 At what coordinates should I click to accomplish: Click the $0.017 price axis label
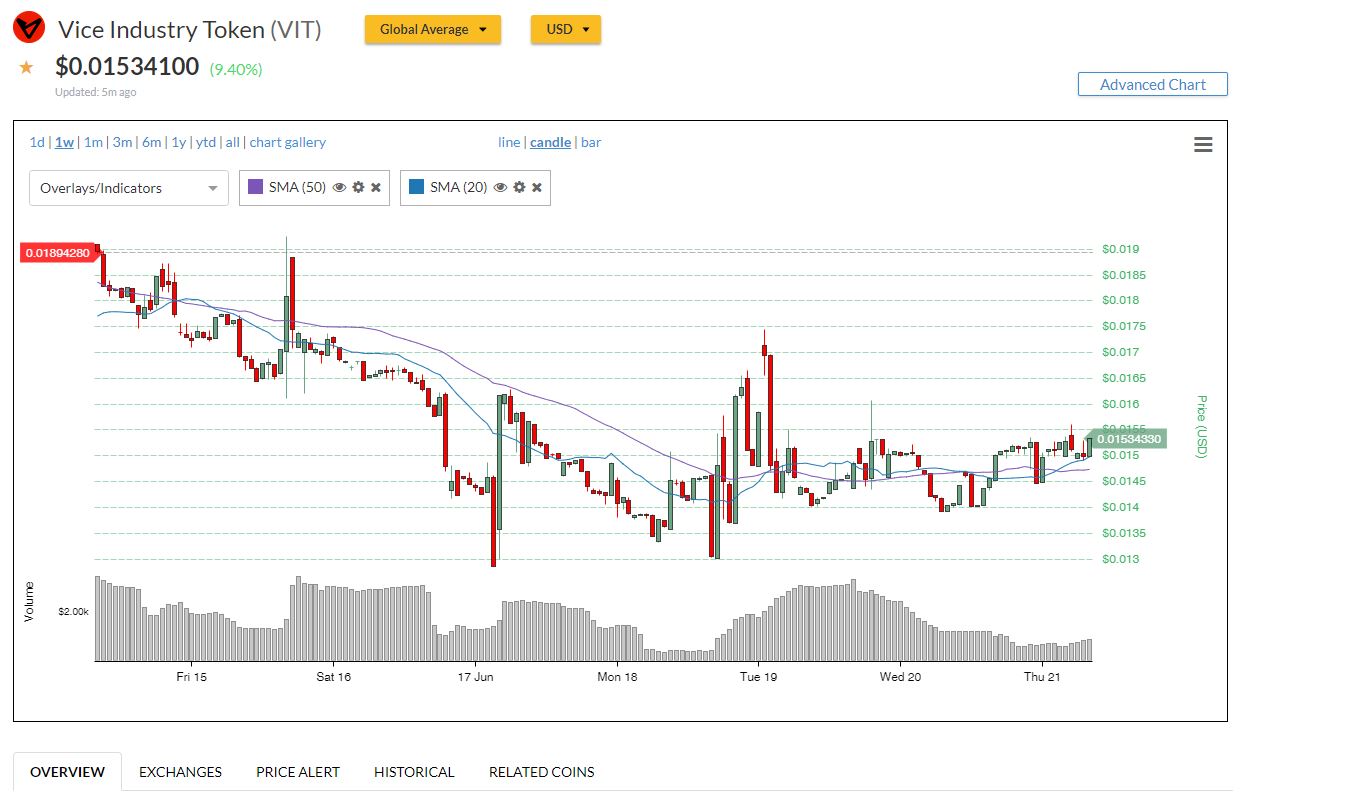click(x=1120, y=352)
